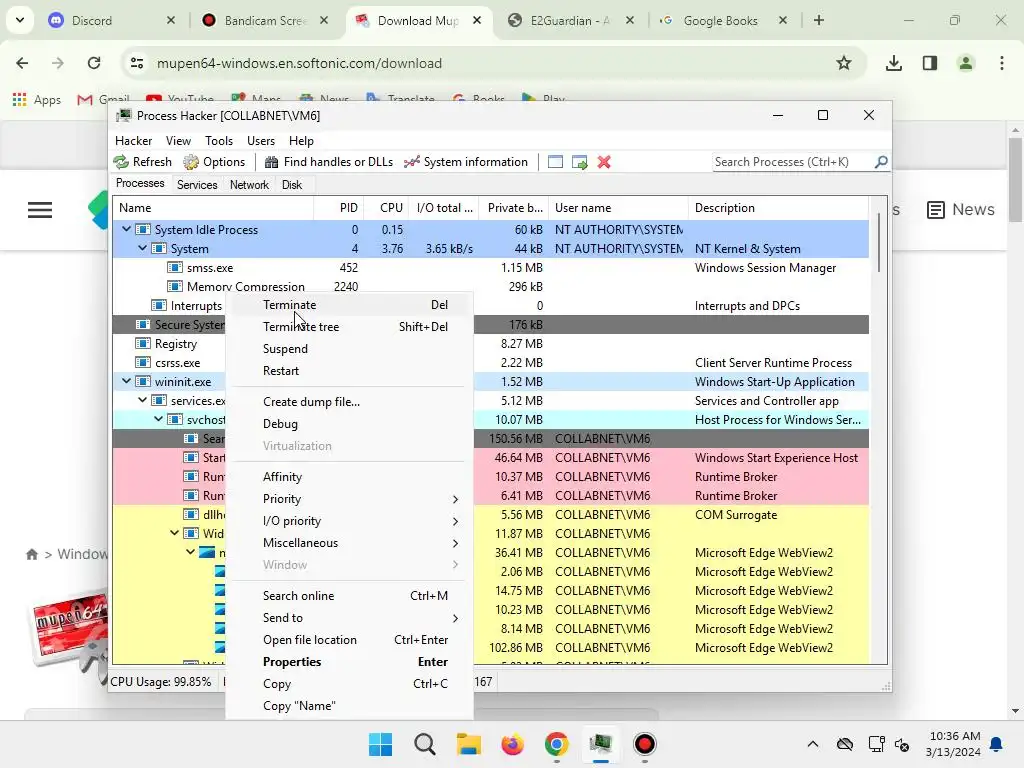The width and height of the screenshot is (1024, 768).
Task: Open Chrome three-dot menu
Action: [1002, 63]
